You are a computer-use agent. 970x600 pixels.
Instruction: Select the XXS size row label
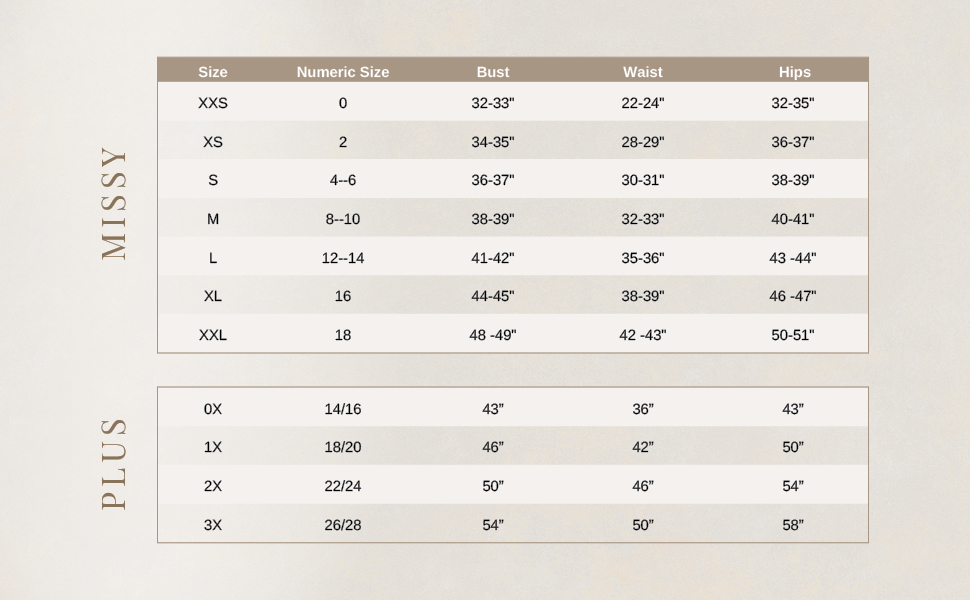[x=213, y=103]
